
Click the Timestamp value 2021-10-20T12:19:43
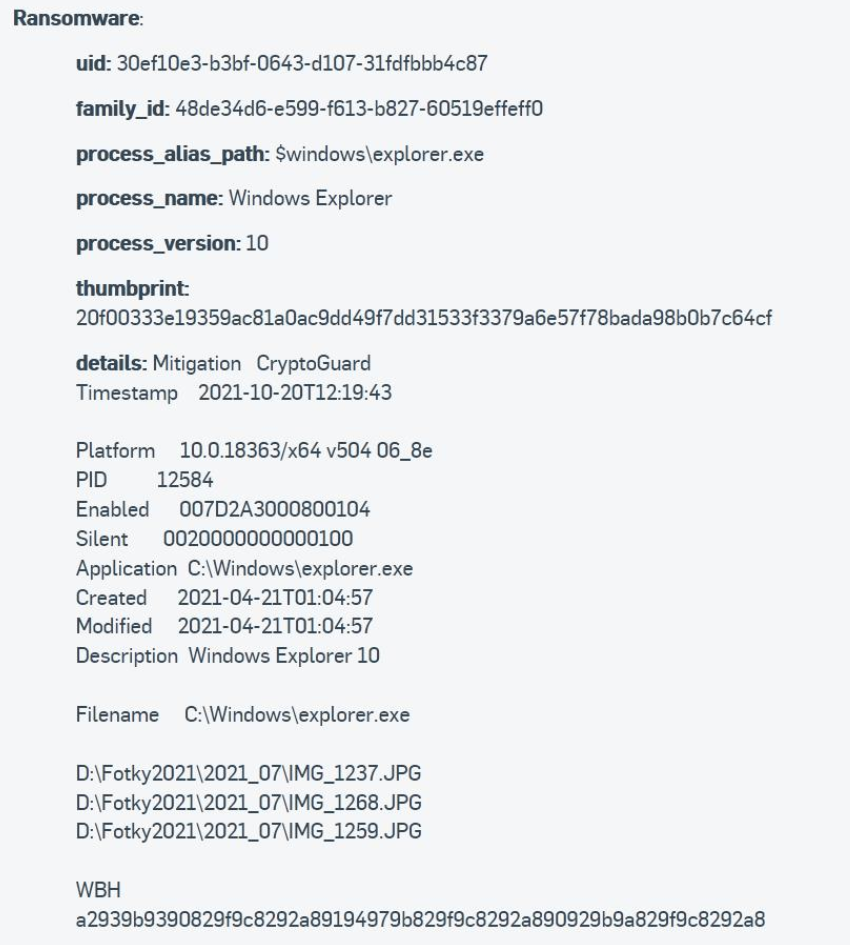click(x=295, y=392)
